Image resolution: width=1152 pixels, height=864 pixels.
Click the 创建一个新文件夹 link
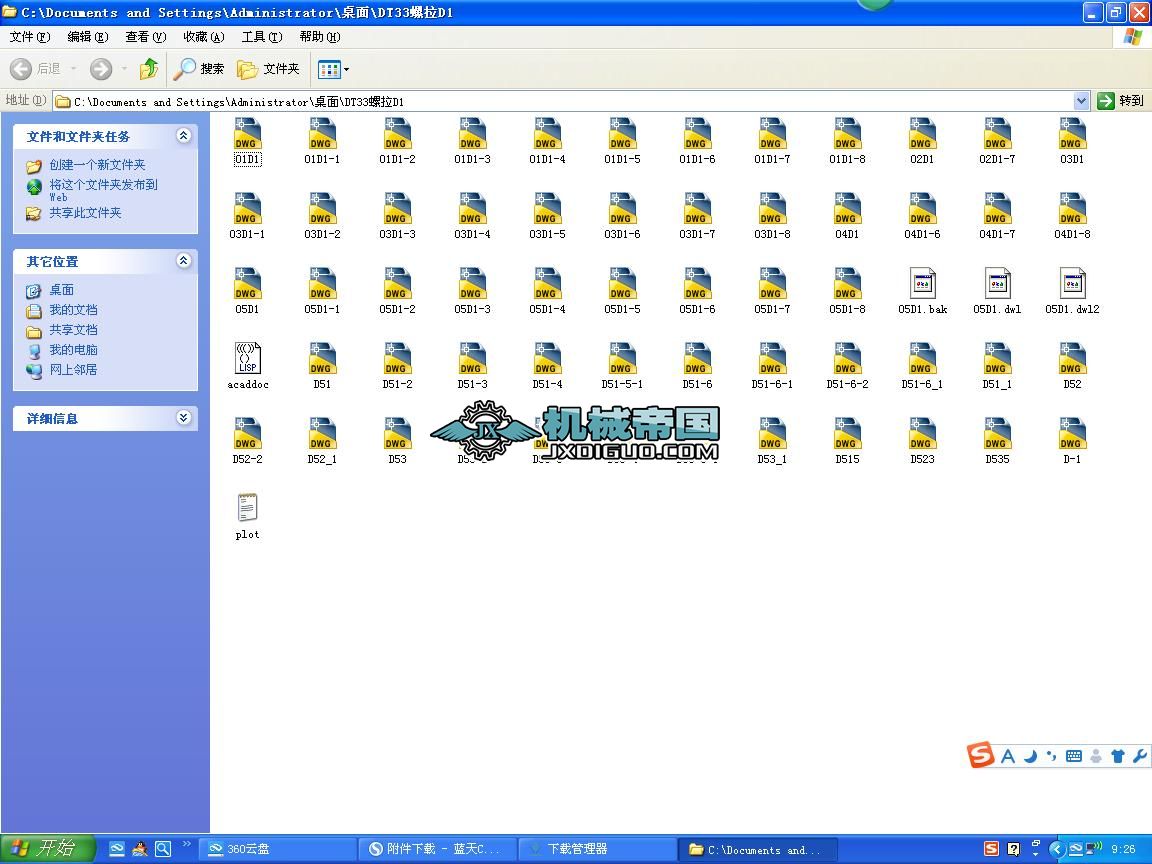click(97, 165)
